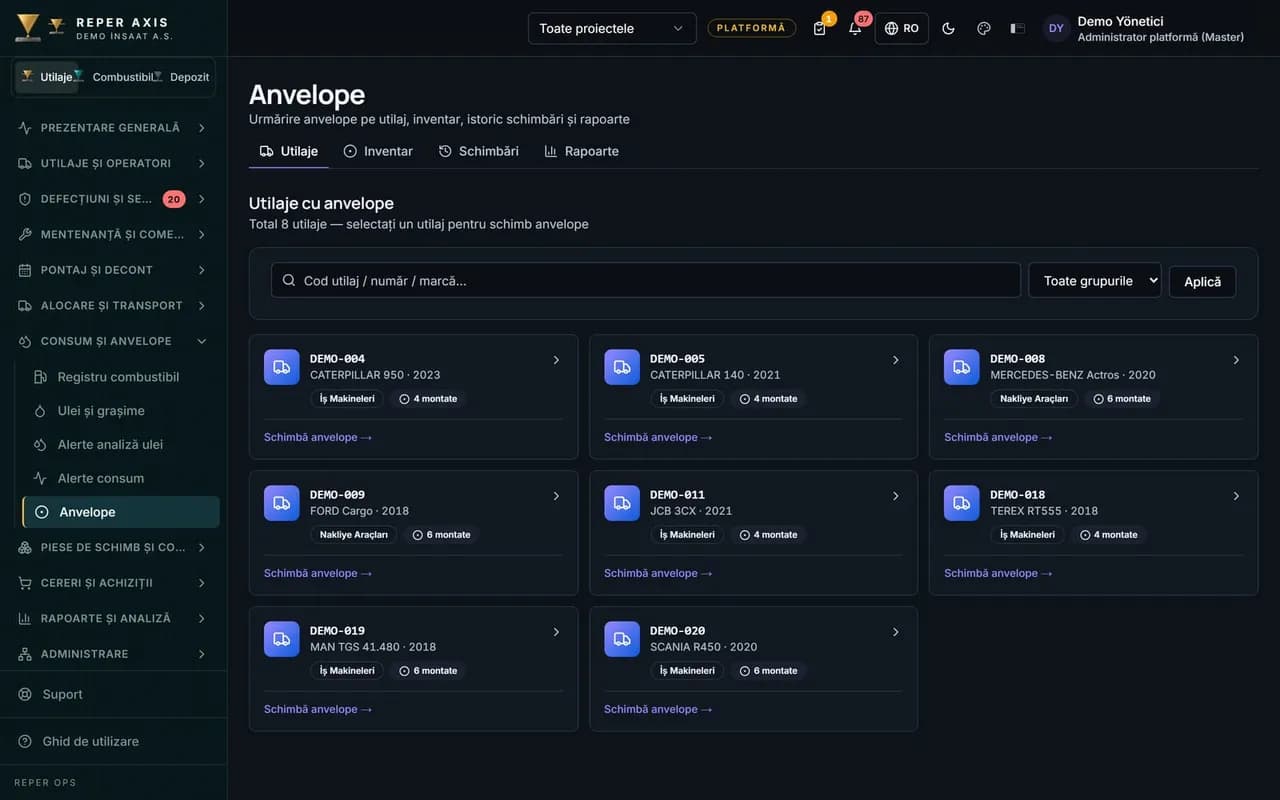Toggle the sidebar layout icon in the top bar
Viewport: 1280px width, 800px height.
(x=1018, y=28)
